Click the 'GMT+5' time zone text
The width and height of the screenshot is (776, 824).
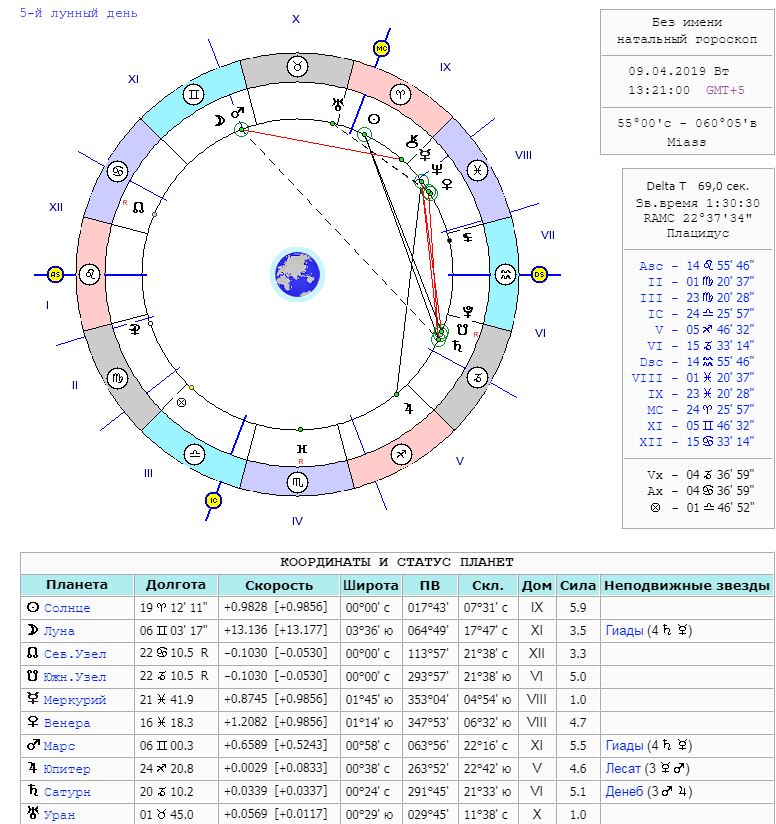pyautogui.click(x=725, y=90)
